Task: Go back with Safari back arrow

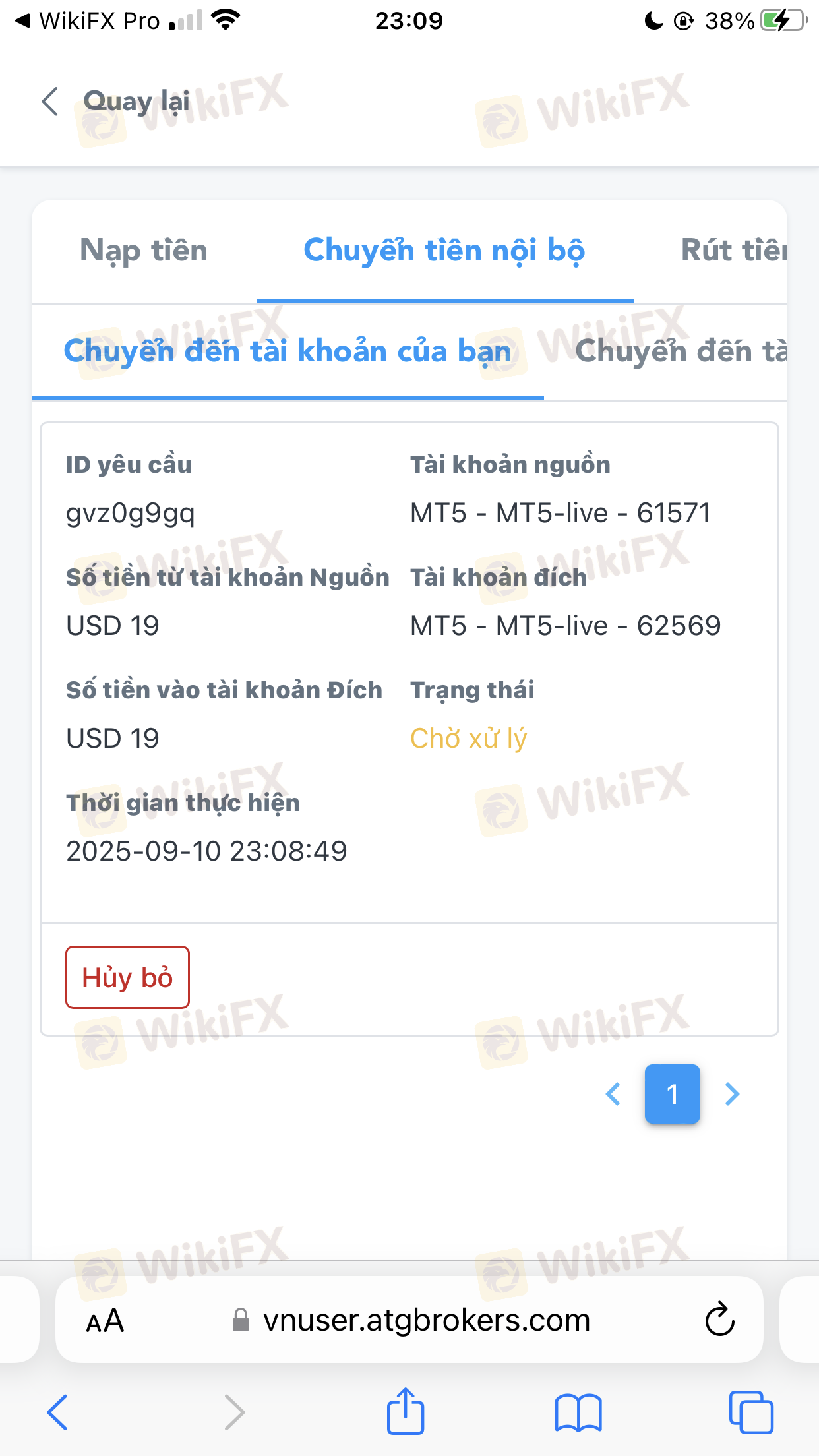Action: click(57, 1412)
